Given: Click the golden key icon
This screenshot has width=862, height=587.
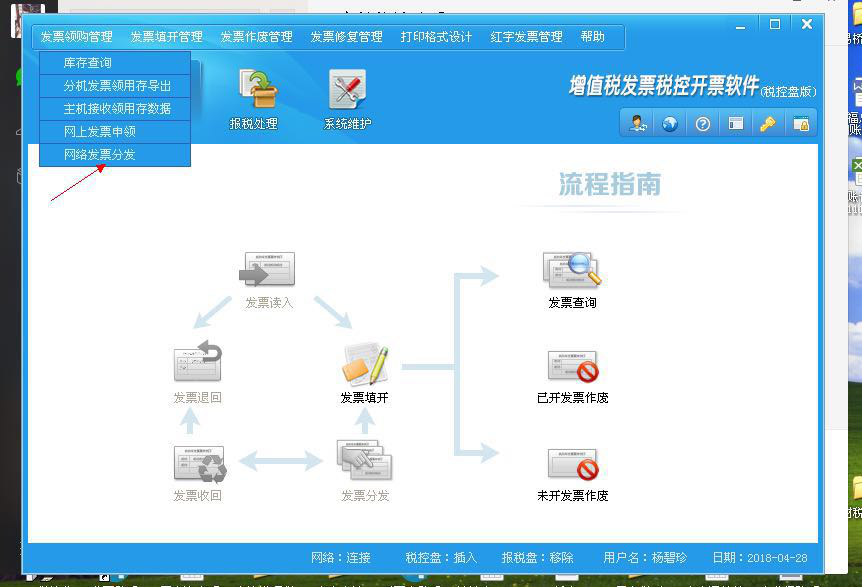Looking at the screenshot, I should point(767,124).
